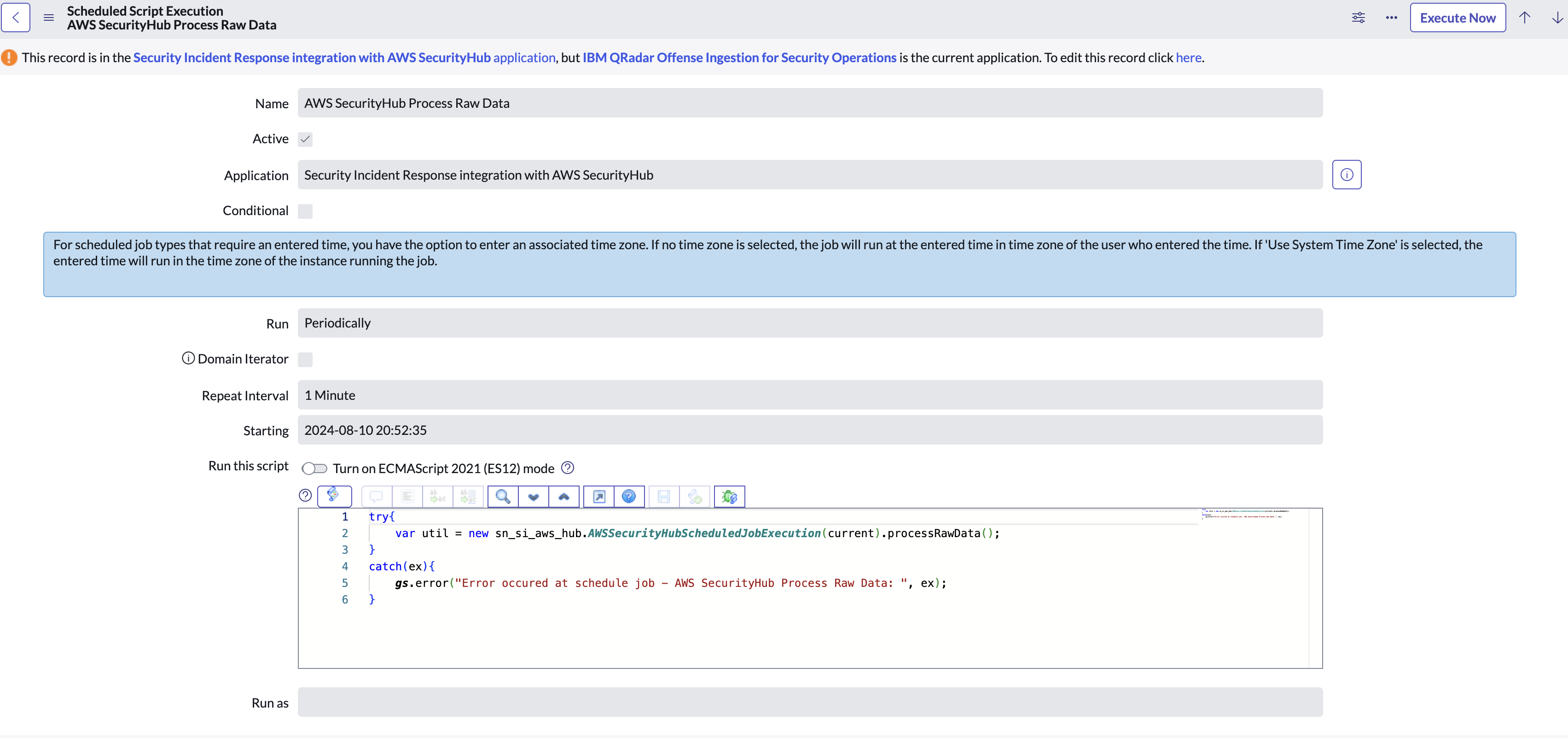Click the 'here' link to edit record
The image size is (1568, 738).
pyautogui.click(x=1188, y=57)
